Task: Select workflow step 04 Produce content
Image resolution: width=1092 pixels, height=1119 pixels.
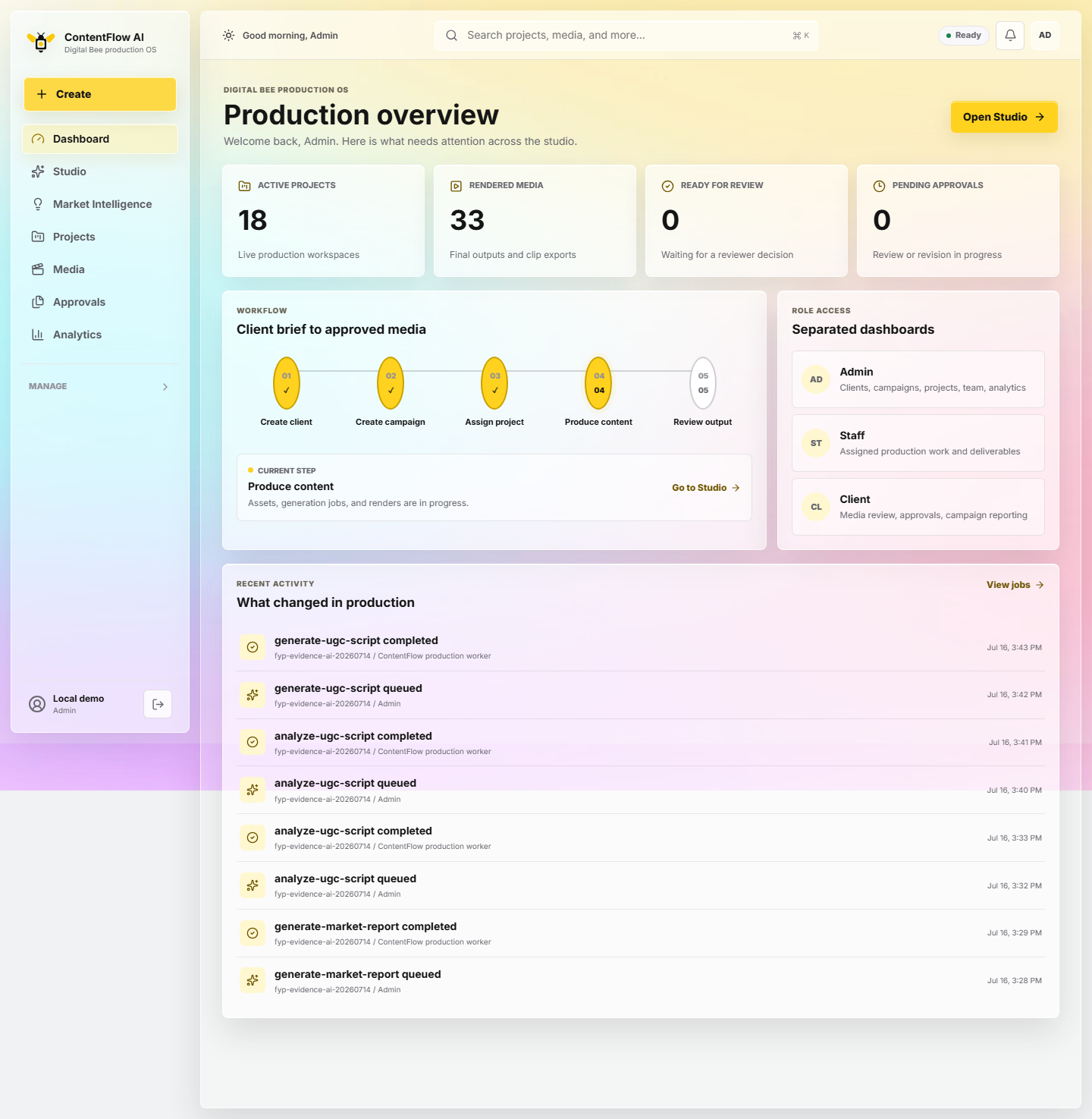Action: pos(599,383)
